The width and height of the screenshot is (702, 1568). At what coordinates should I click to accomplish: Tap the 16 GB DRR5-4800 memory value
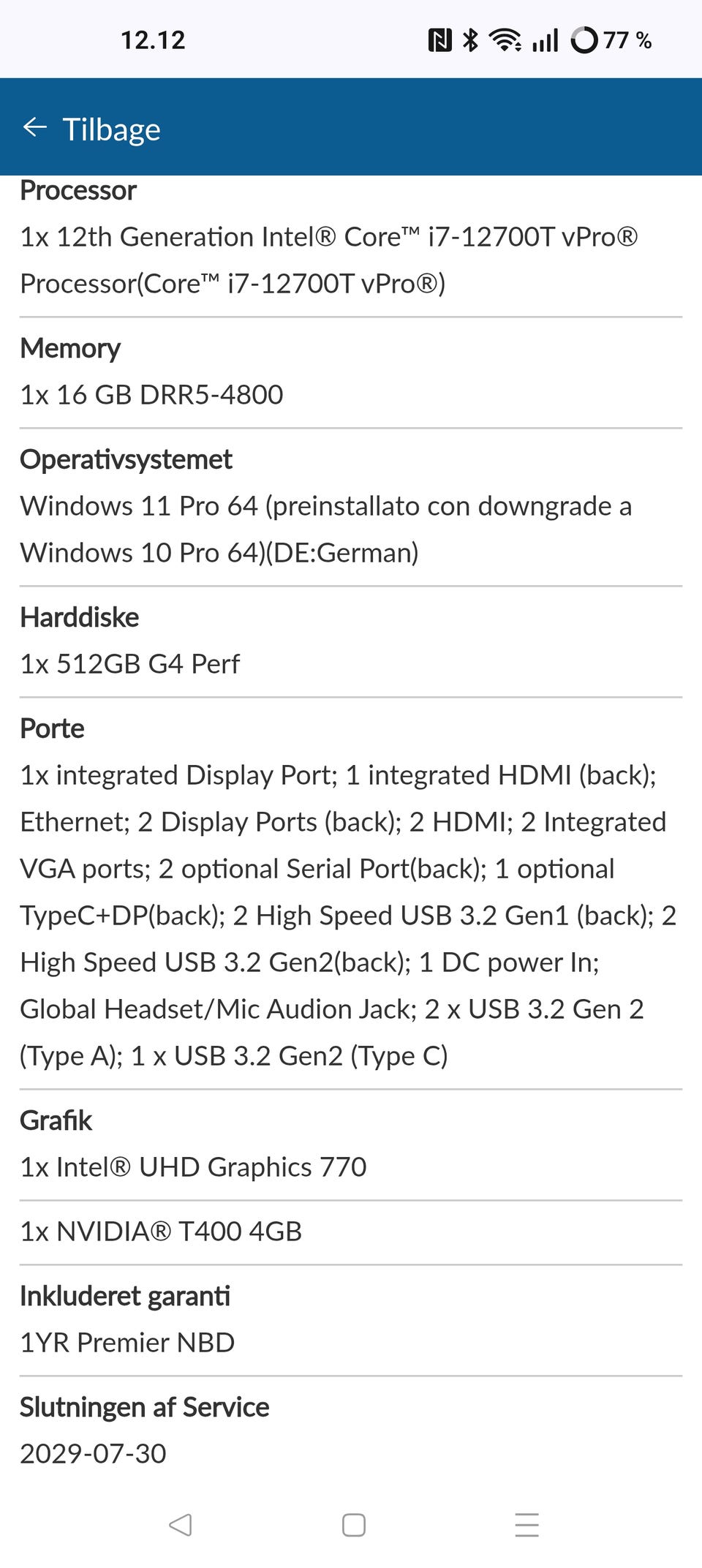click(x=151, y=395)
